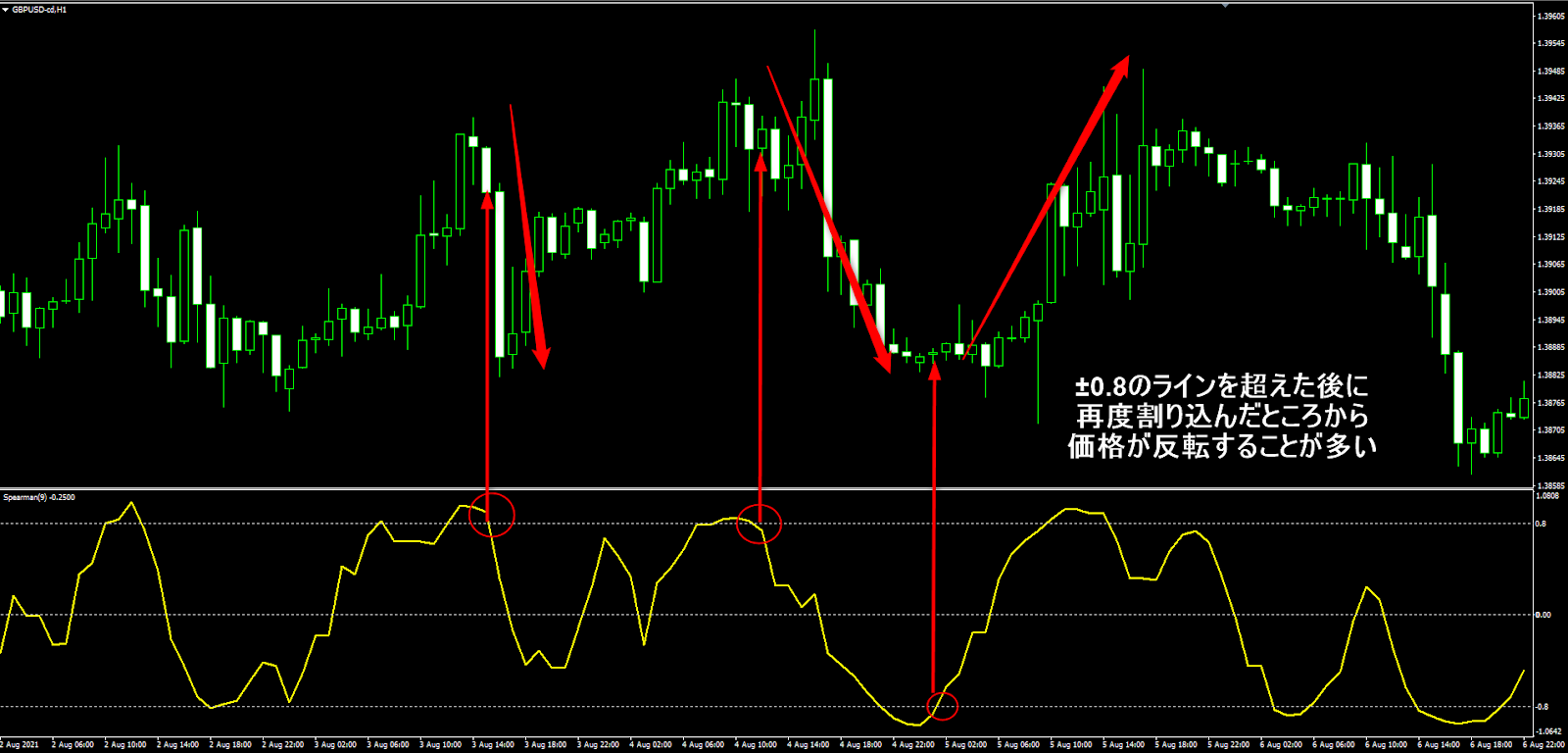This screenshot has width=1568, height=753.
Task: Open the GBPUSD-cd,H1 chart title dropdown arrow
Action: (x=5, y=9)
